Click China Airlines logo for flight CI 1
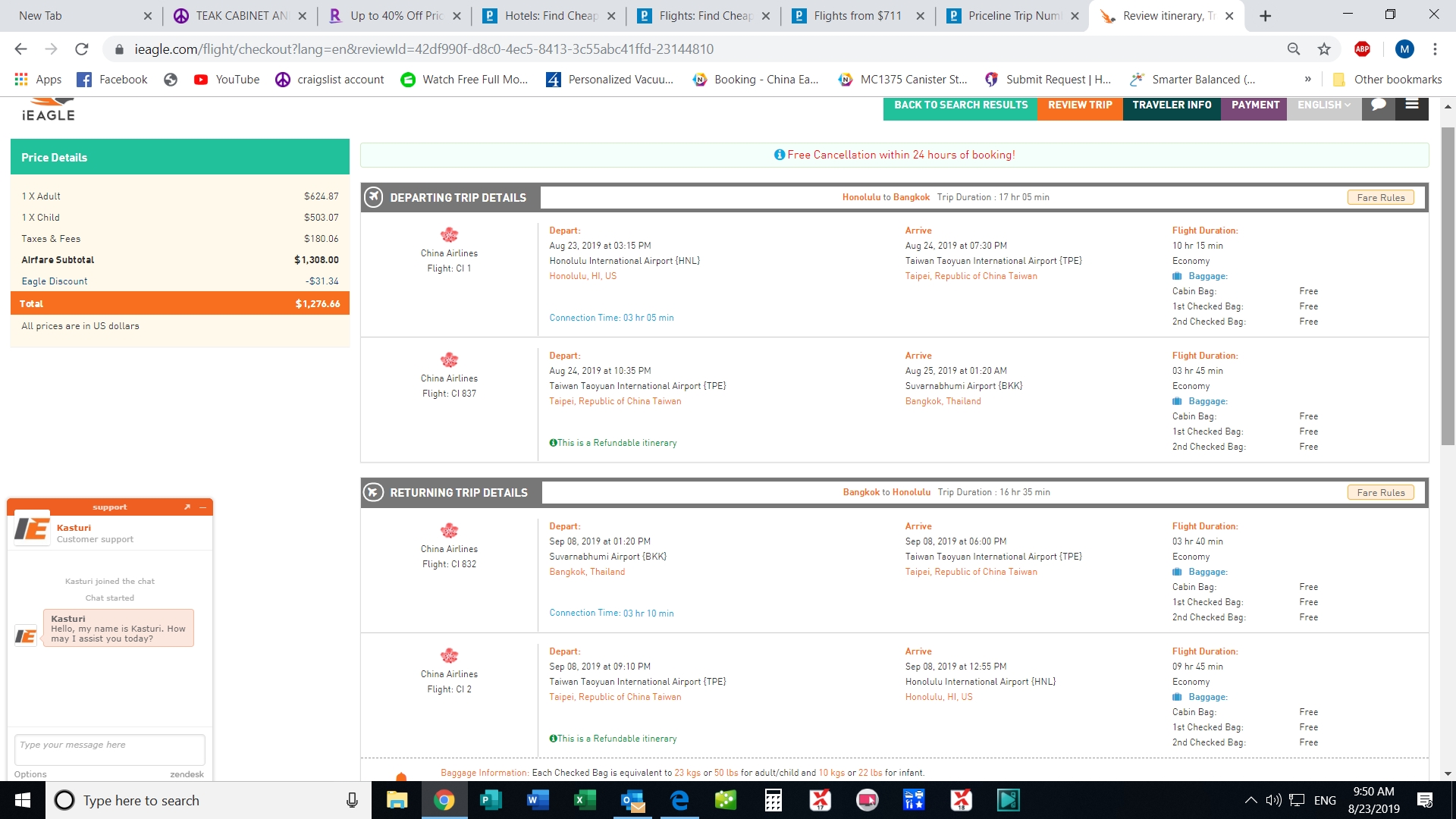The width and height of the screenshot is (1456, 819). pos(449,234)
